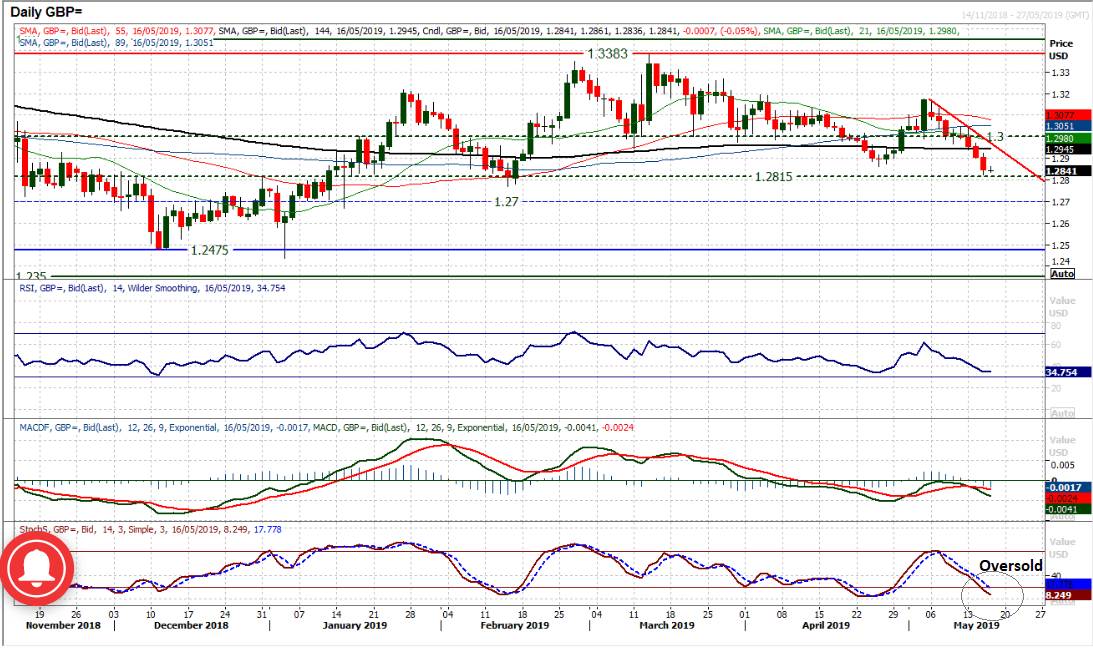This screenshot has width=1093, height=665.
Task: Click the 1.2815 support level label
Action: click(781, 177)
